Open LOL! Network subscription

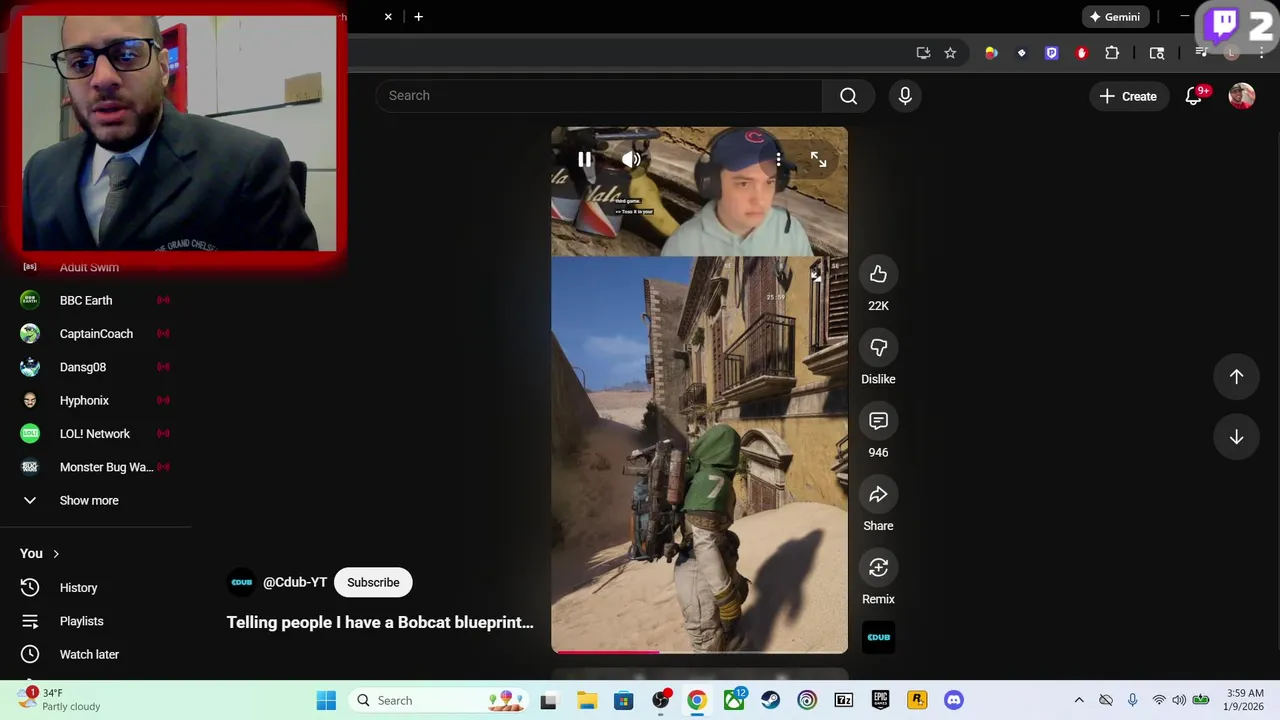click(x=95, y=434)
